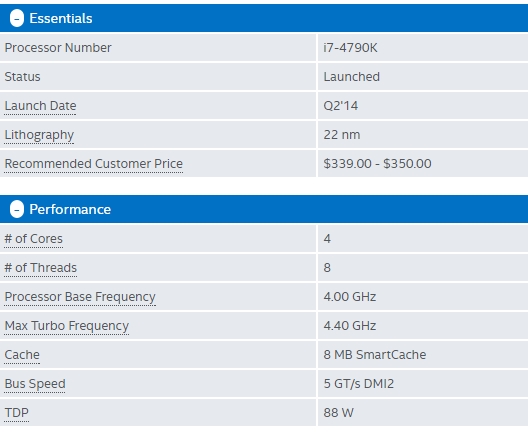Select the i7-4790K value

click(350, 48)
